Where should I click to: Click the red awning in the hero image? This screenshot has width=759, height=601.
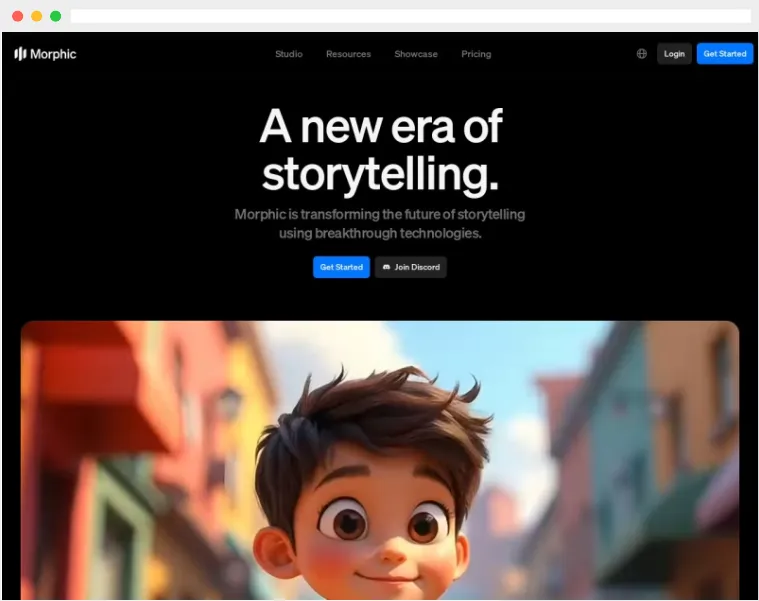97,387
